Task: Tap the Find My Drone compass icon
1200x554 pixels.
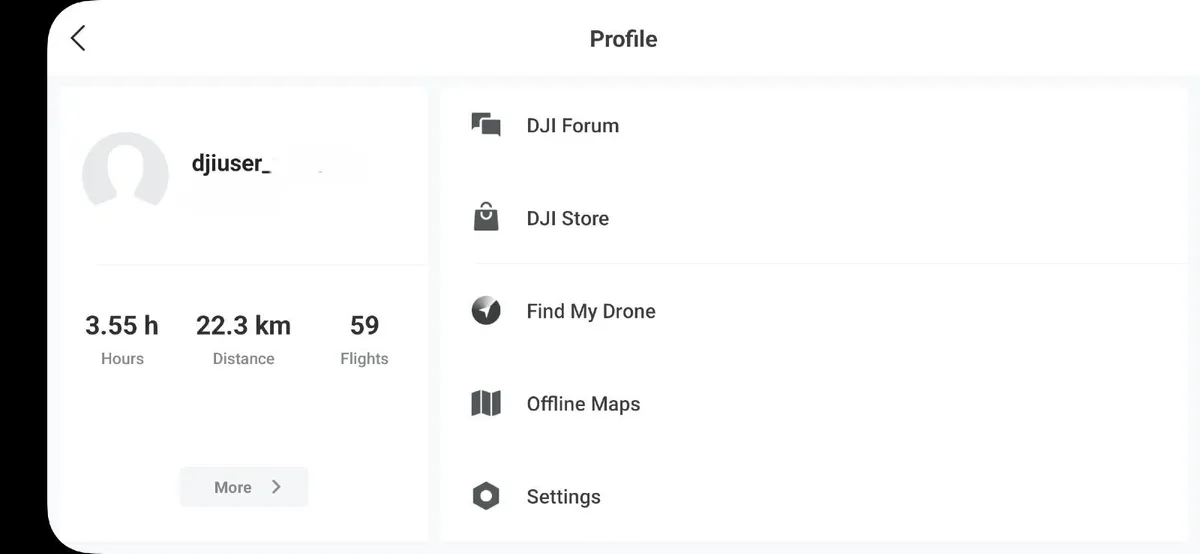Action: [x=486, y=311]
